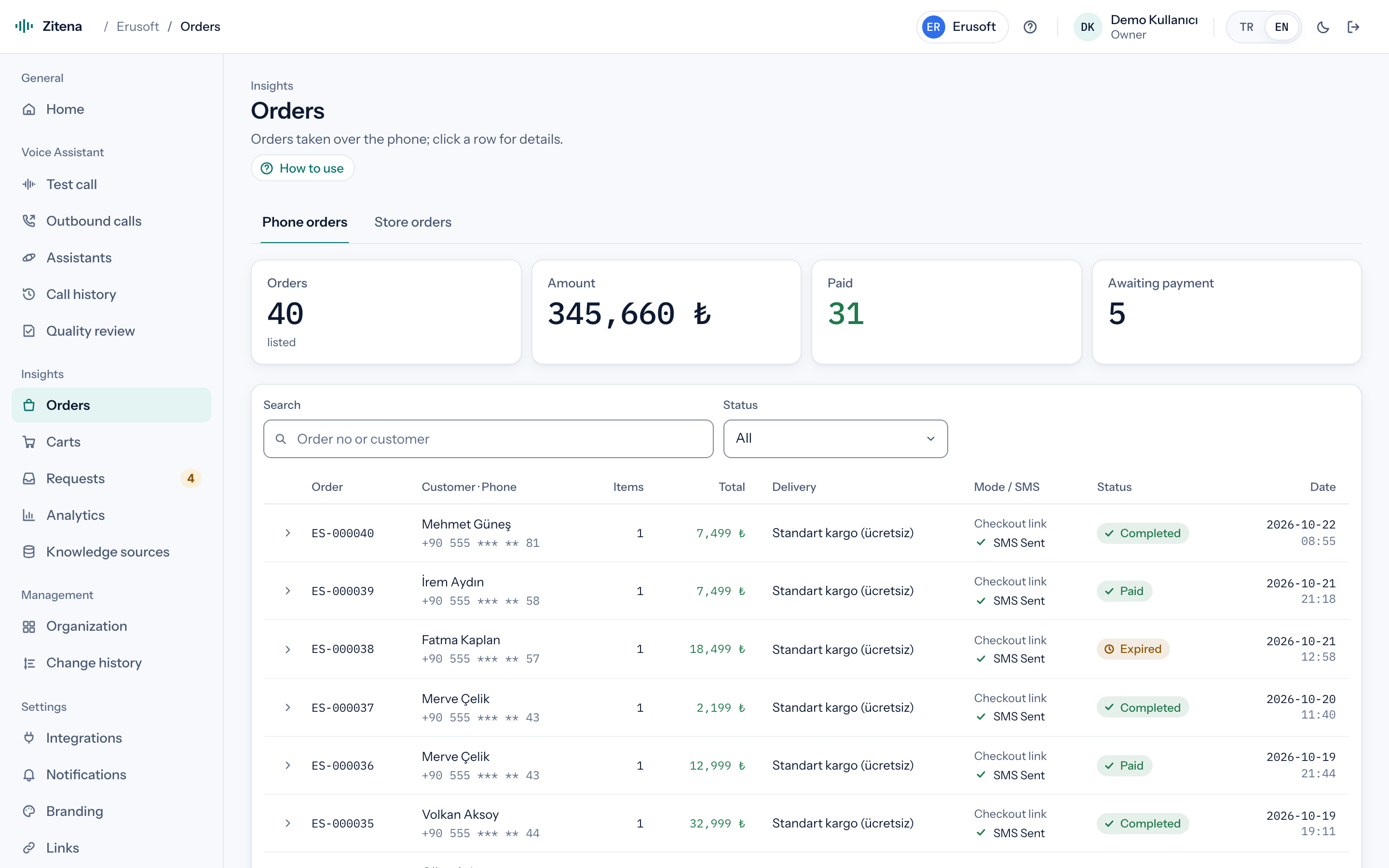This screenshot has height=868, width=1389.
Task: Click the How to use button
Action: tap(302, 168)
